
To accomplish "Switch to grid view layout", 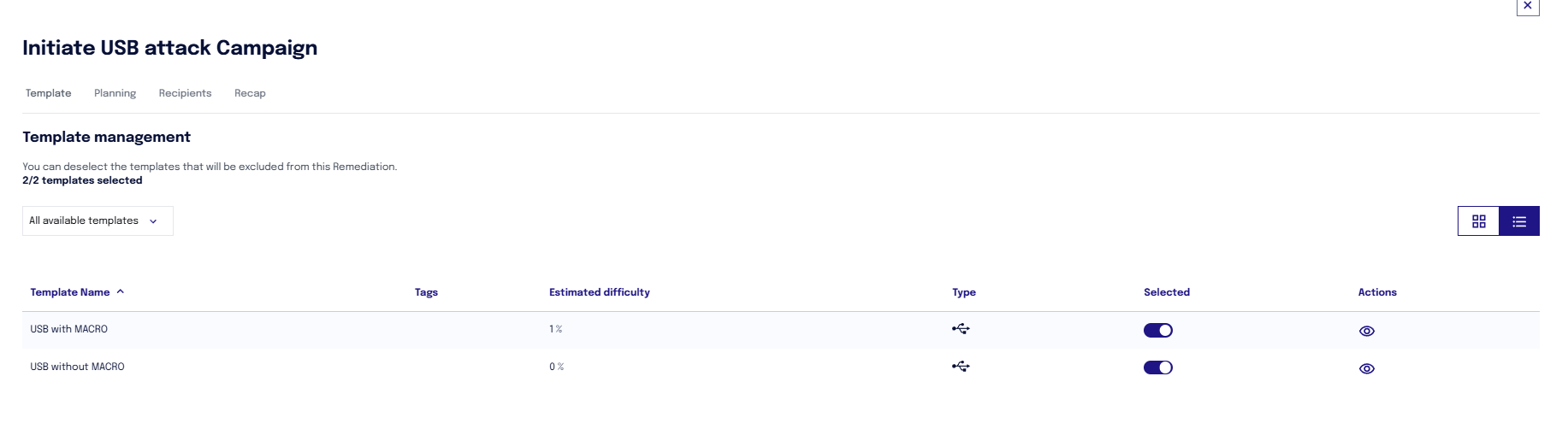I will [x=1478, y=221].
